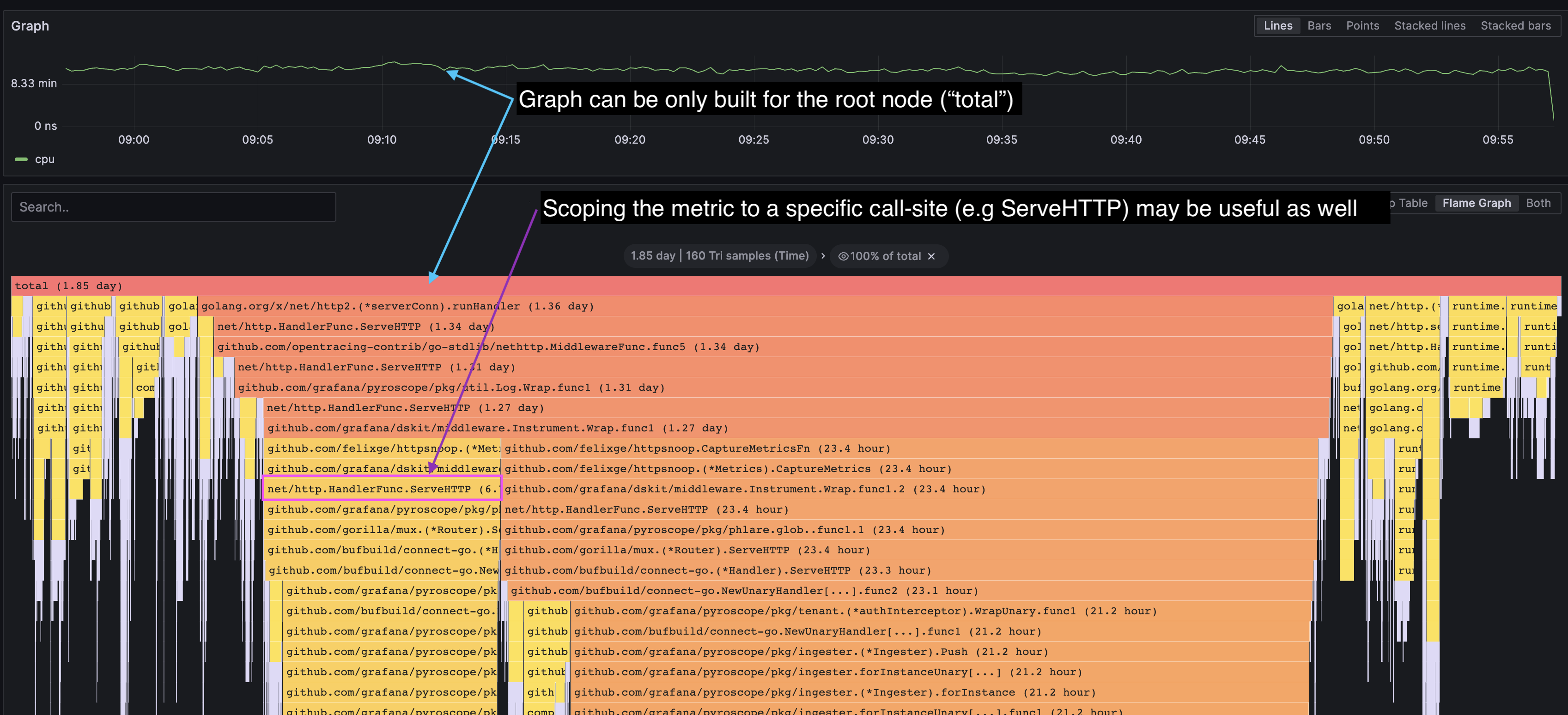Click the chevron between the breadcrumb chips
The width and height of the screenshot is (1568, 715).
pyautogui.click(x=824, y=256)
